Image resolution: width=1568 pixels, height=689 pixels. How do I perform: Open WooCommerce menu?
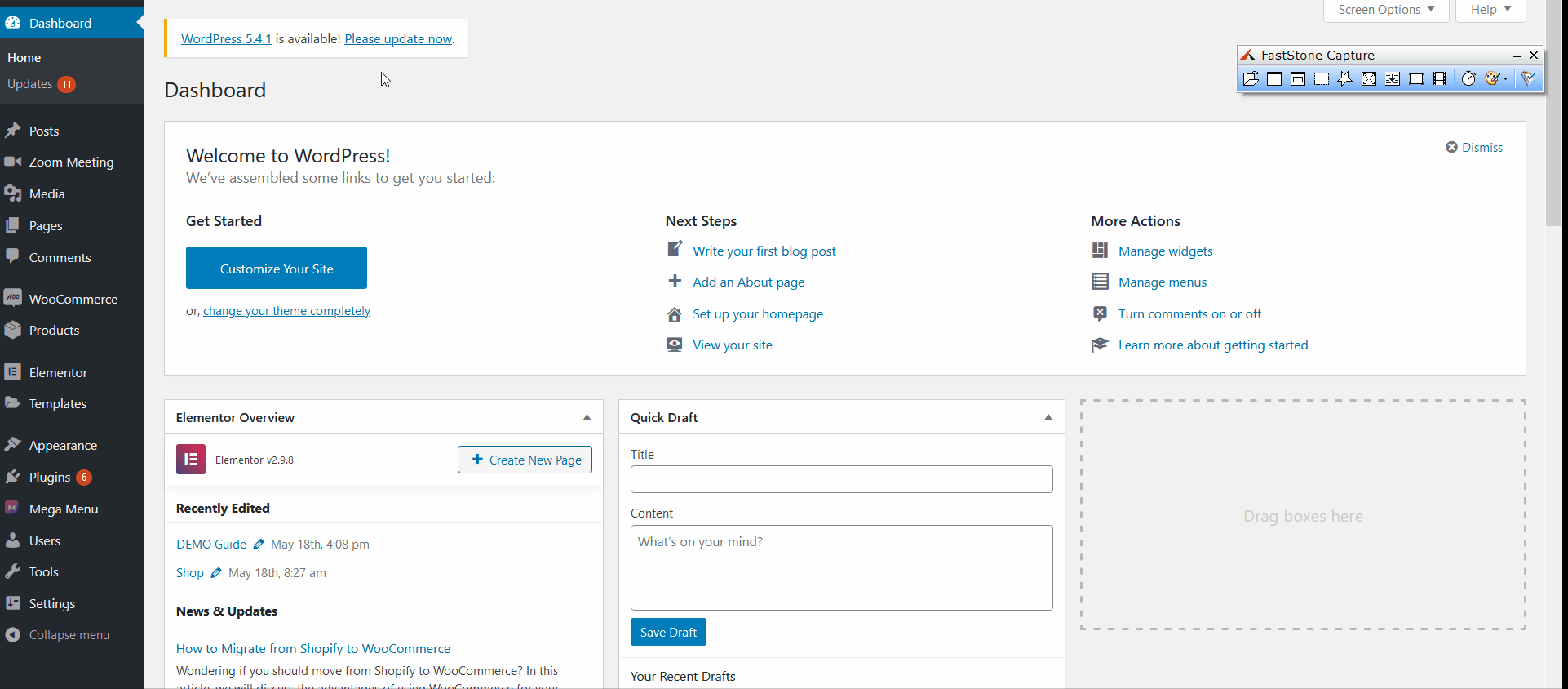tap(72, 299)
